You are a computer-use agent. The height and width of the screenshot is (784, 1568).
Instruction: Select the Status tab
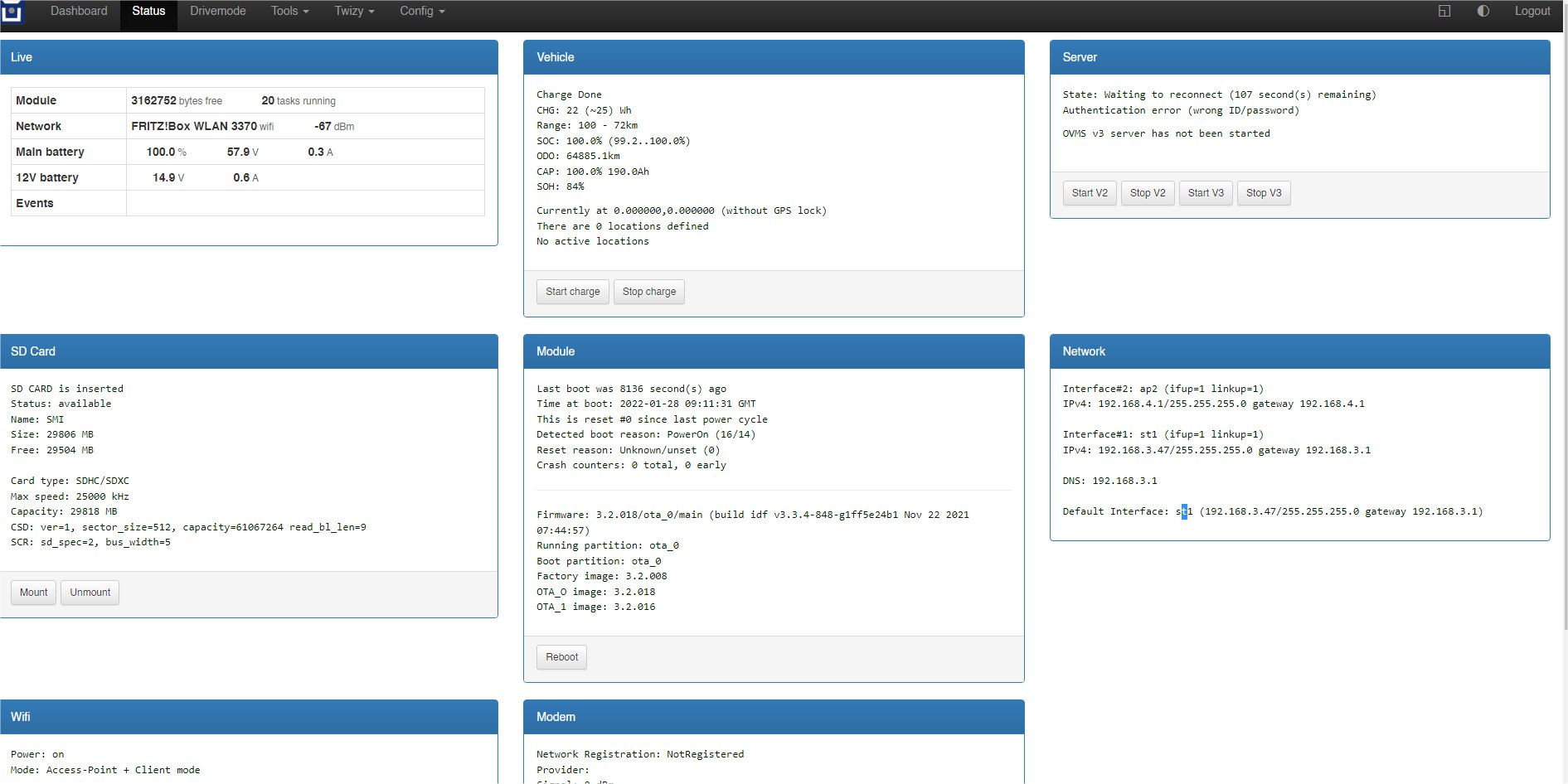point(148,12)
